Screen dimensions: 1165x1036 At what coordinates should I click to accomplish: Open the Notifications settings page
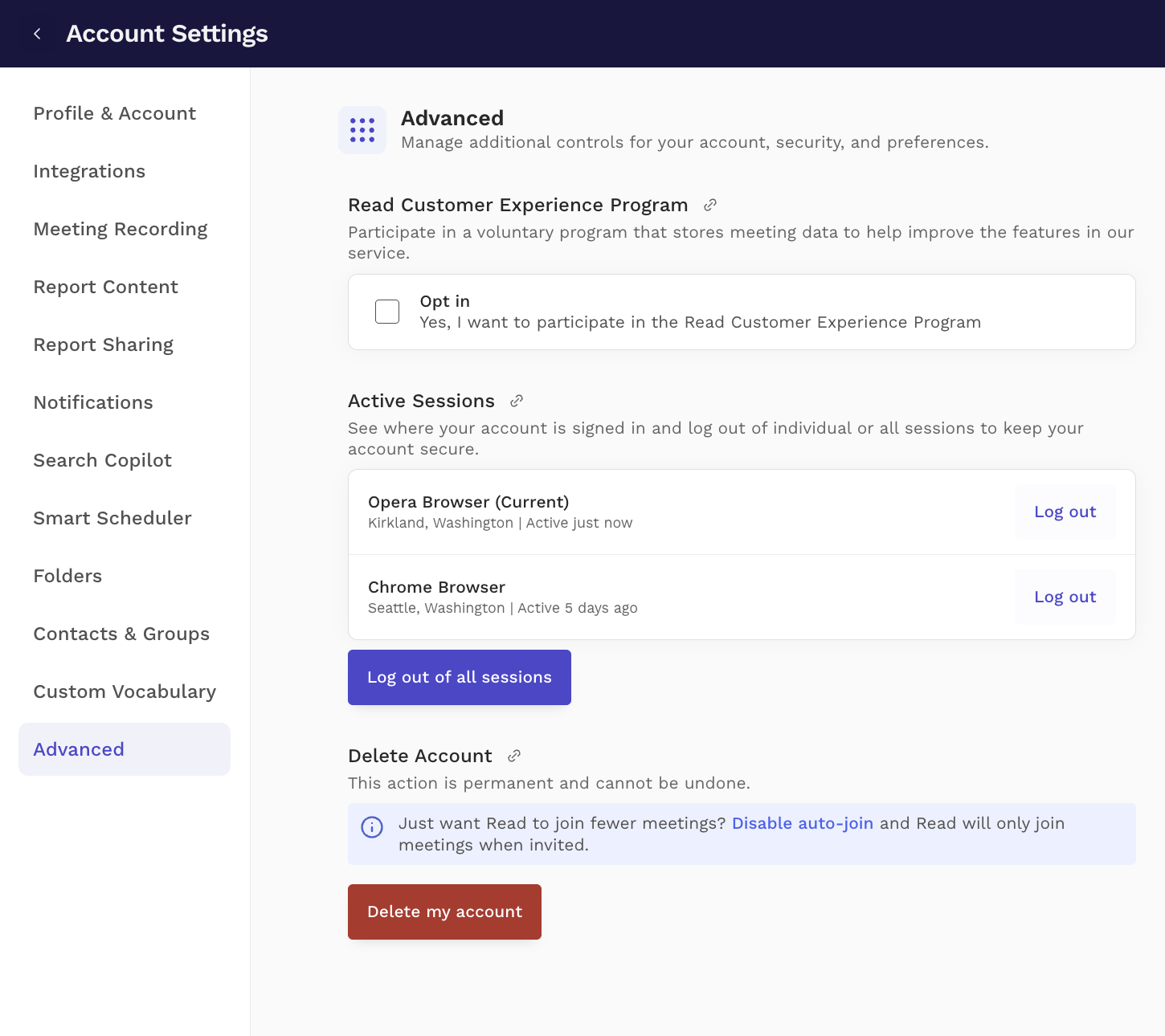[93, 402]
